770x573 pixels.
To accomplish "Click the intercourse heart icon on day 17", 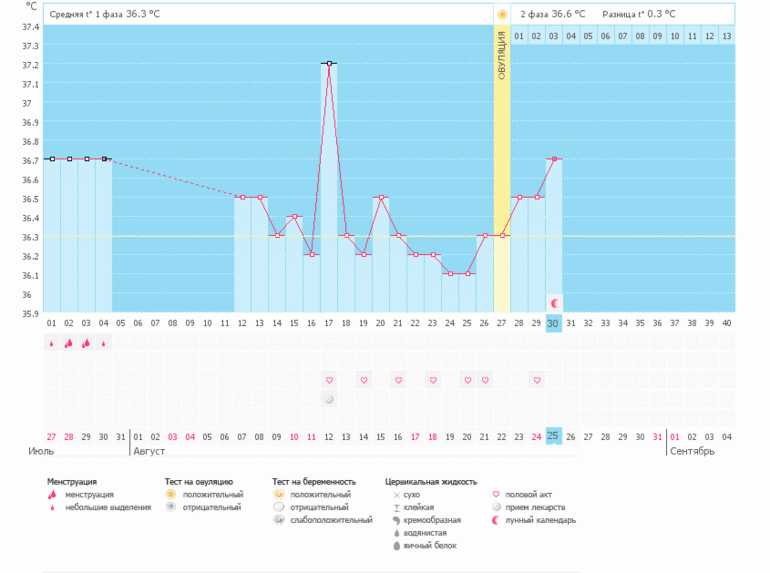I will click(x=329, y=380).
